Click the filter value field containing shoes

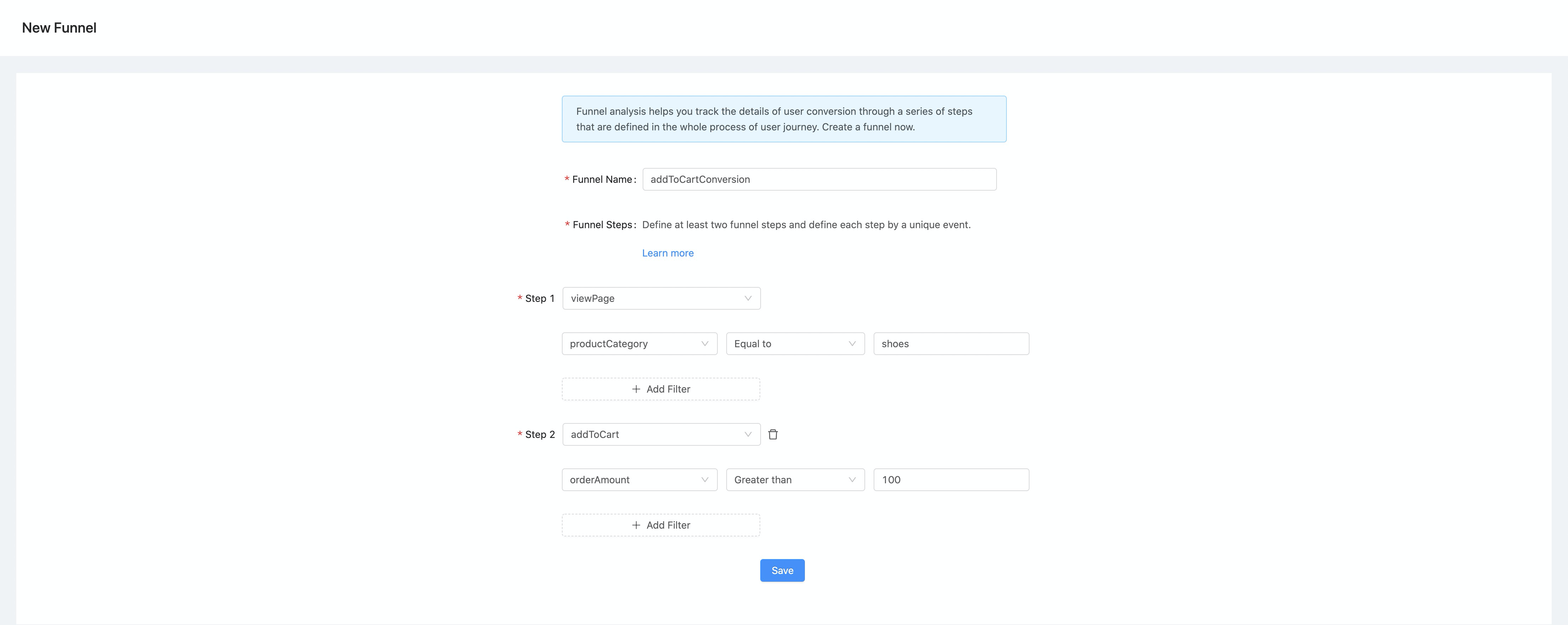[950, 344]
